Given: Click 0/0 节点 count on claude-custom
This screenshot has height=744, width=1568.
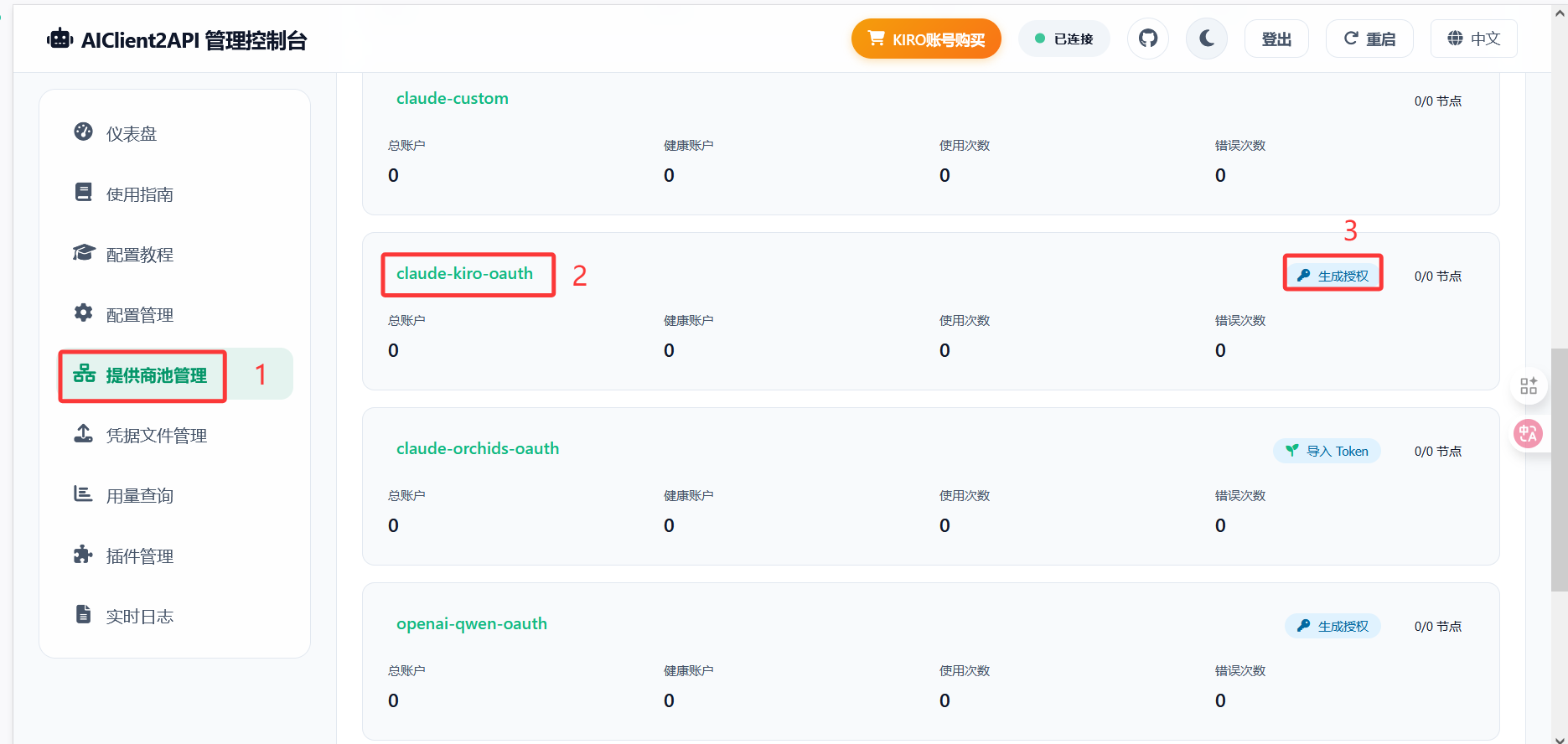Looking at the screenshot, I should pos(1438,101).
